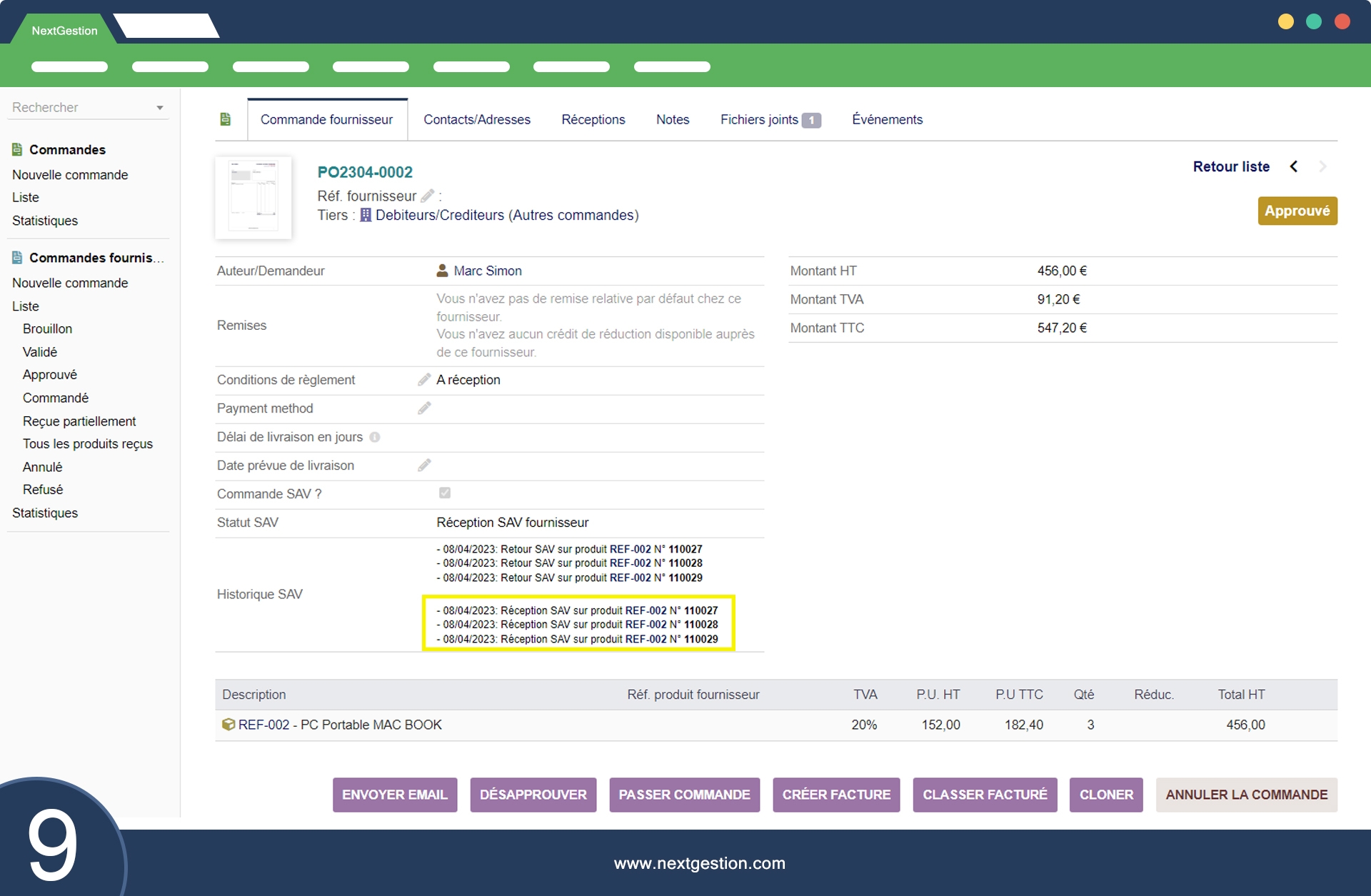The width and height of the screenshot is (1371, 896).
Task: Open Debiteurs/Crediteurs tiers link
Action: [506, 215]
